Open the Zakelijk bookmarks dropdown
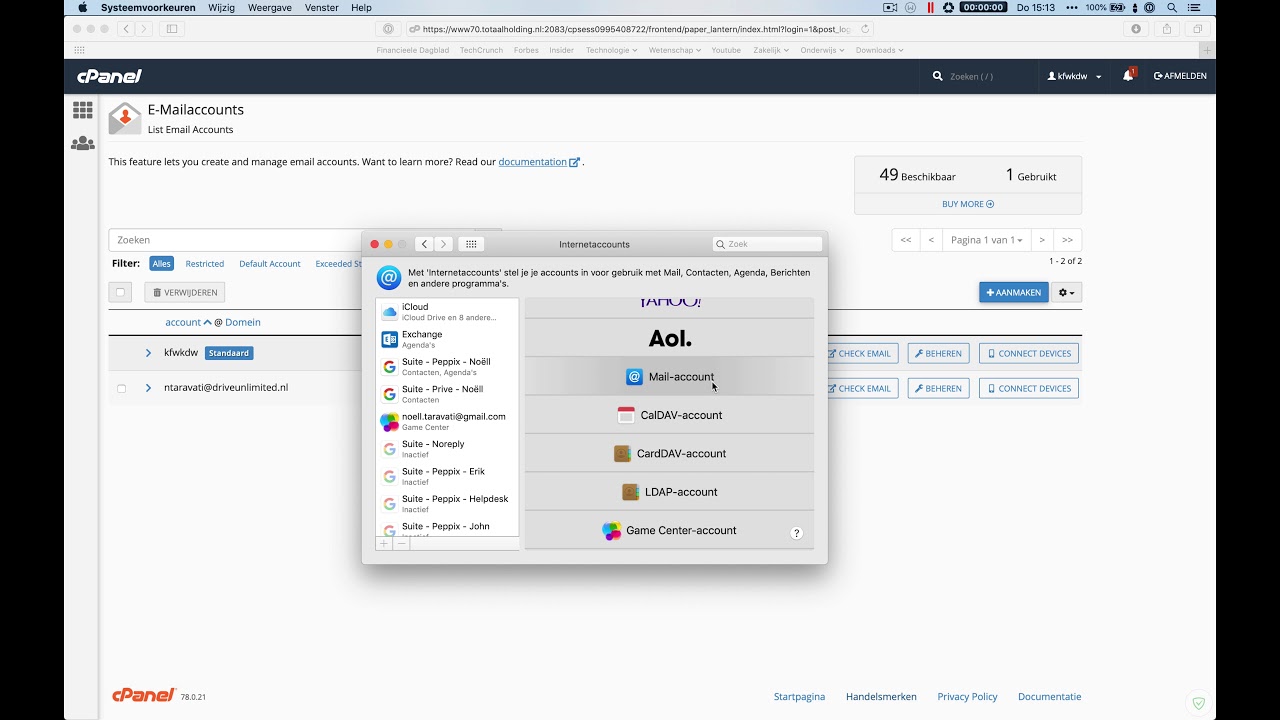Viewport: 1280px width, 720px height. coord(771,50)
